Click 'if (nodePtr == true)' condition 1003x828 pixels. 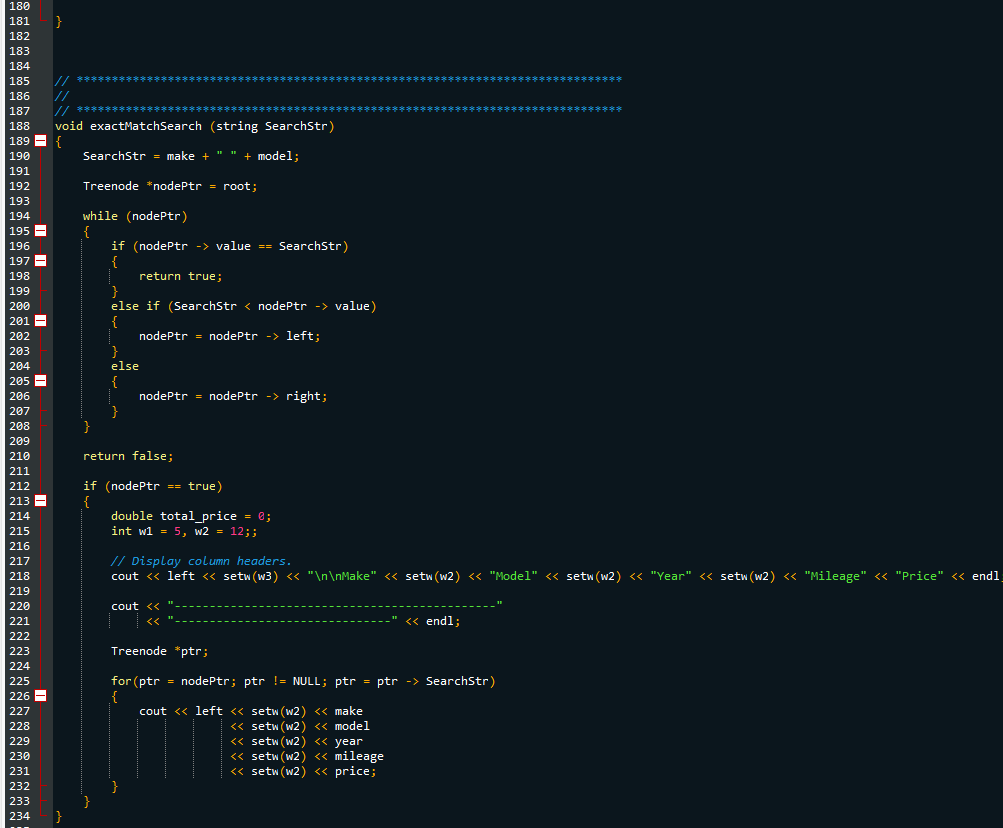tap(152, 486)
